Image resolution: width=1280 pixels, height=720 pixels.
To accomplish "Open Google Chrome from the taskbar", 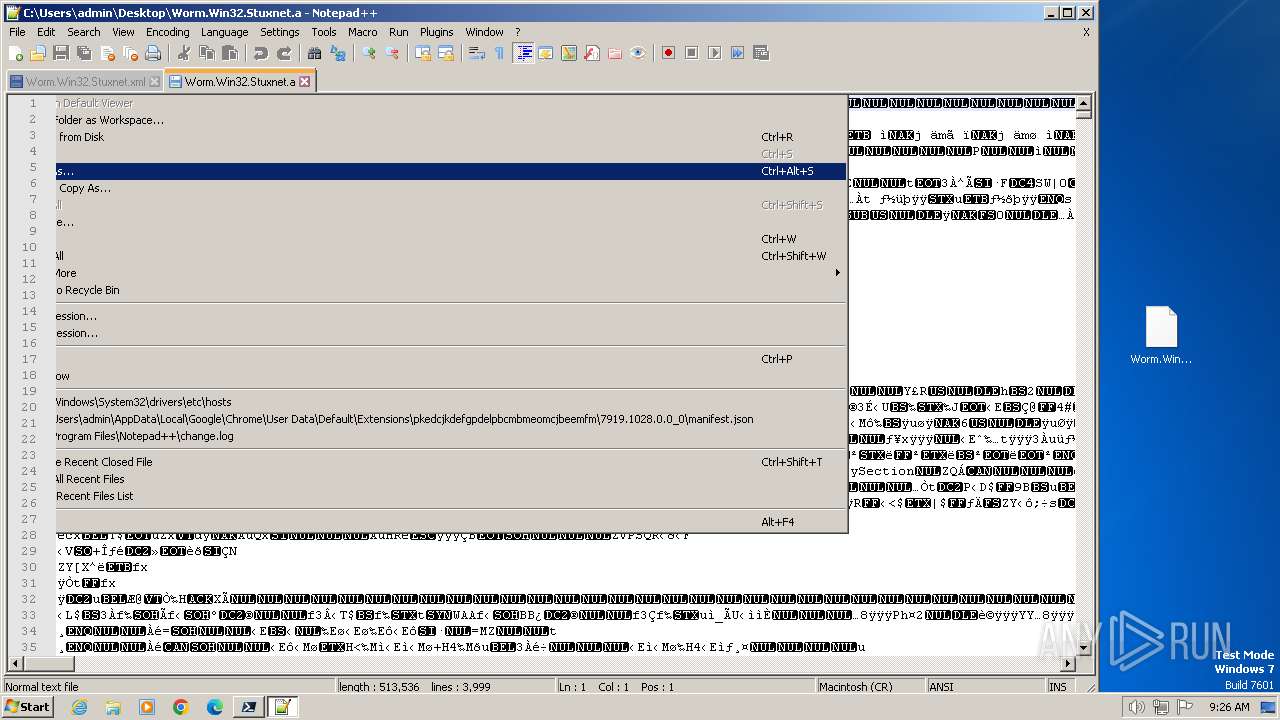I will tap(181, 707).
